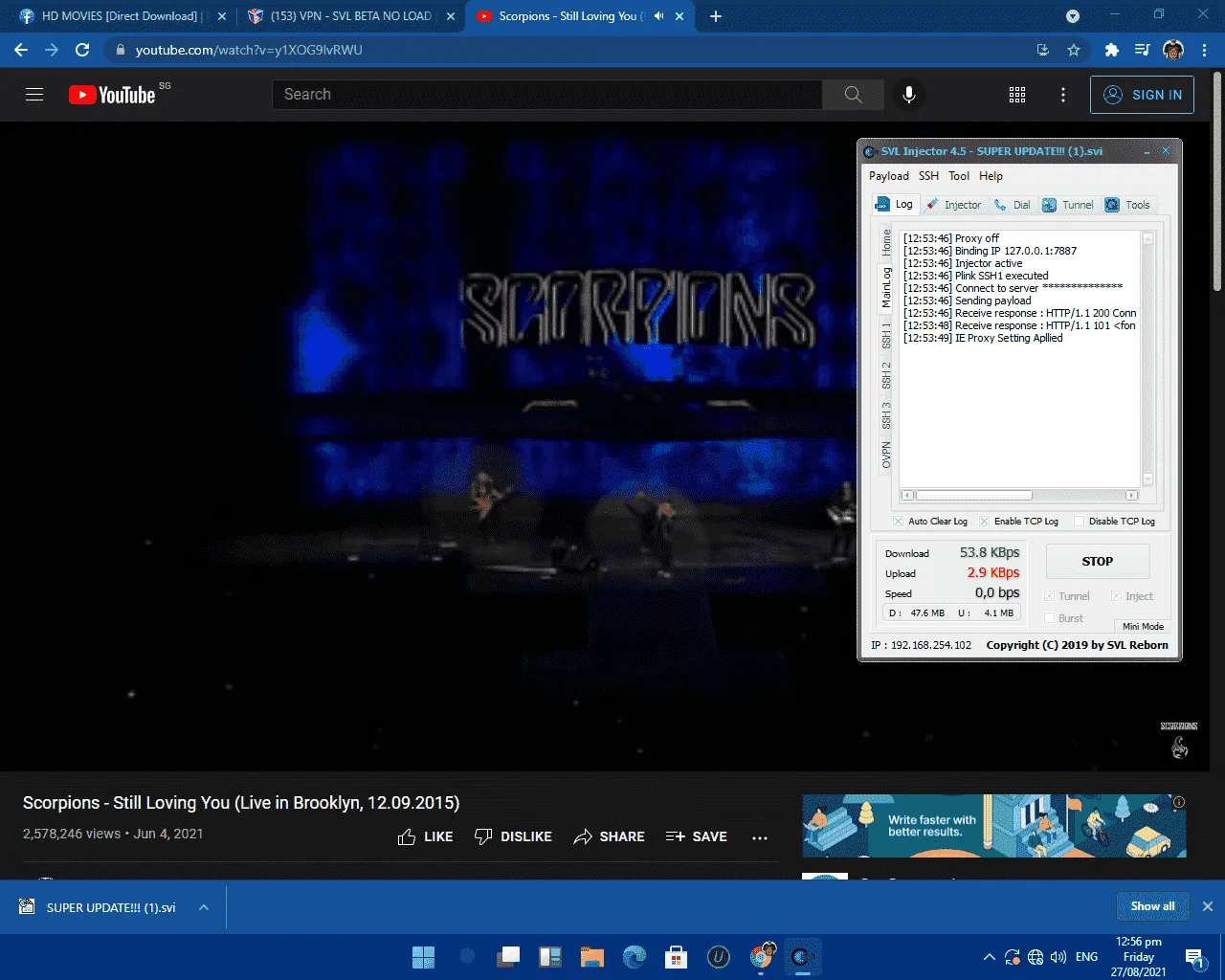Go forward in browser history
The width and height of the screenshot is (1225, 980).
(x=52, y=50)
